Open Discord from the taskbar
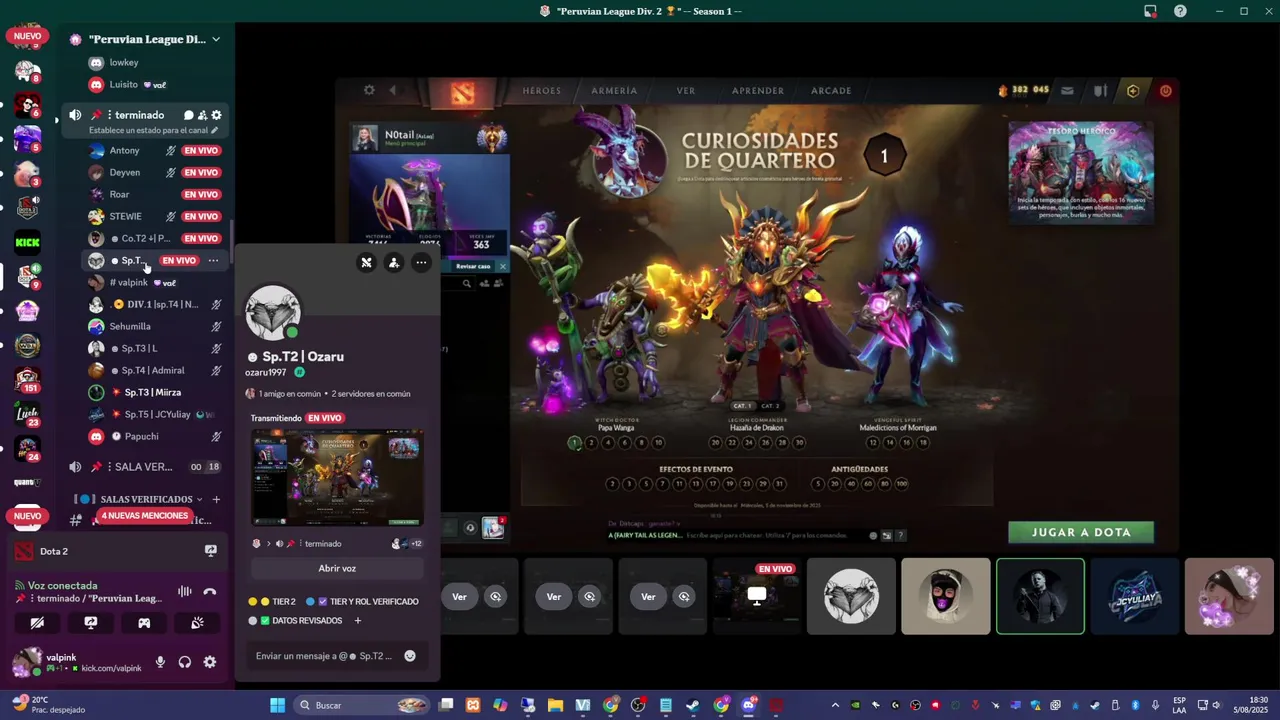1280x720 pixels. pyautogui.click(x=748, y=705)
